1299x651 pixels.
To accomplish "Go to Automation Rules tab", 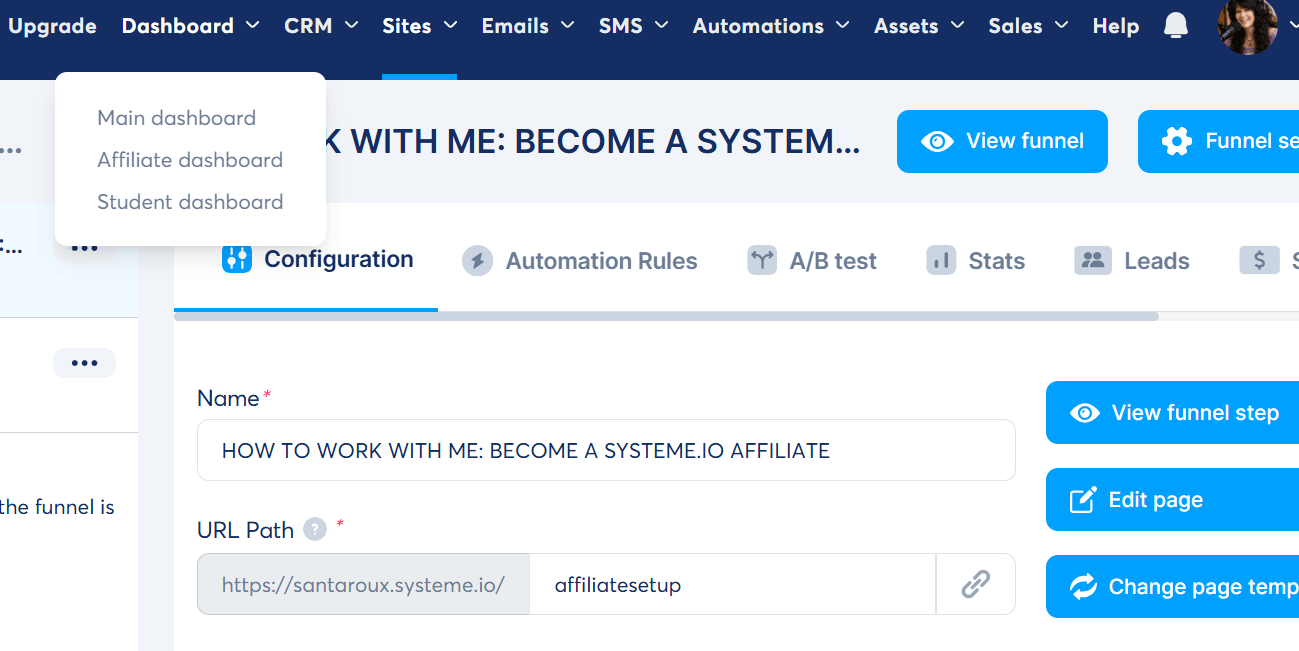I will click(x=580, y=261).
